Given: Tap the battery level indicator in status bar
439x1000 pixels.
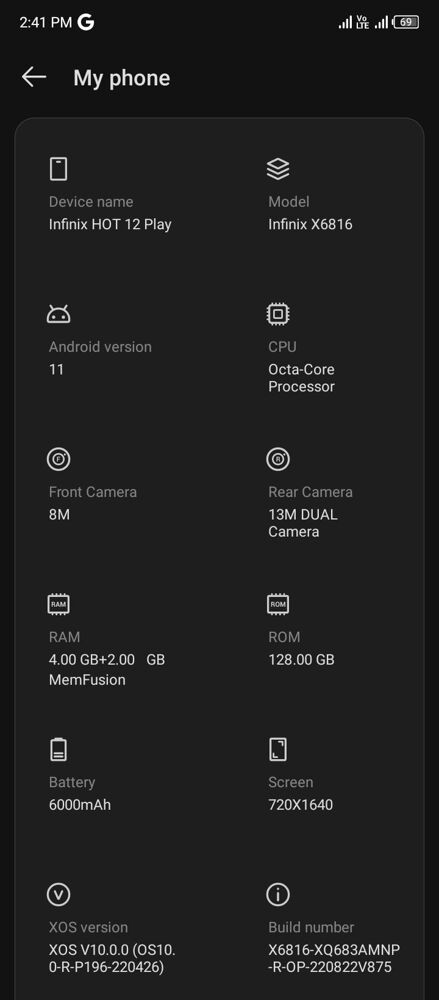Looking at the screenshot, I should point(406,22).
